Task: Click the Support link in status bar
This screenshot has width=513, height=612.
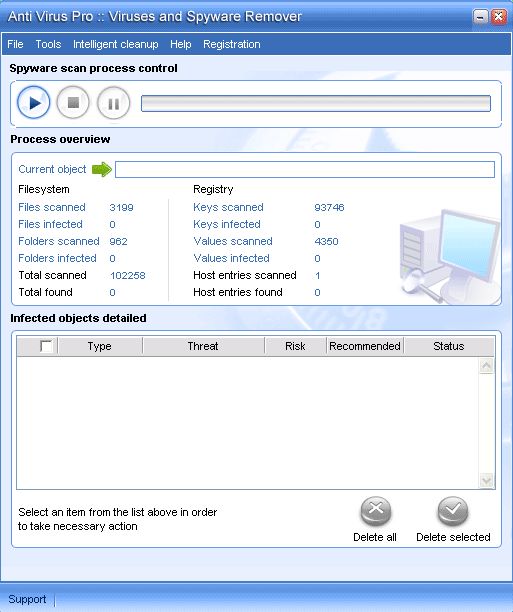Action: coord(27,599)
